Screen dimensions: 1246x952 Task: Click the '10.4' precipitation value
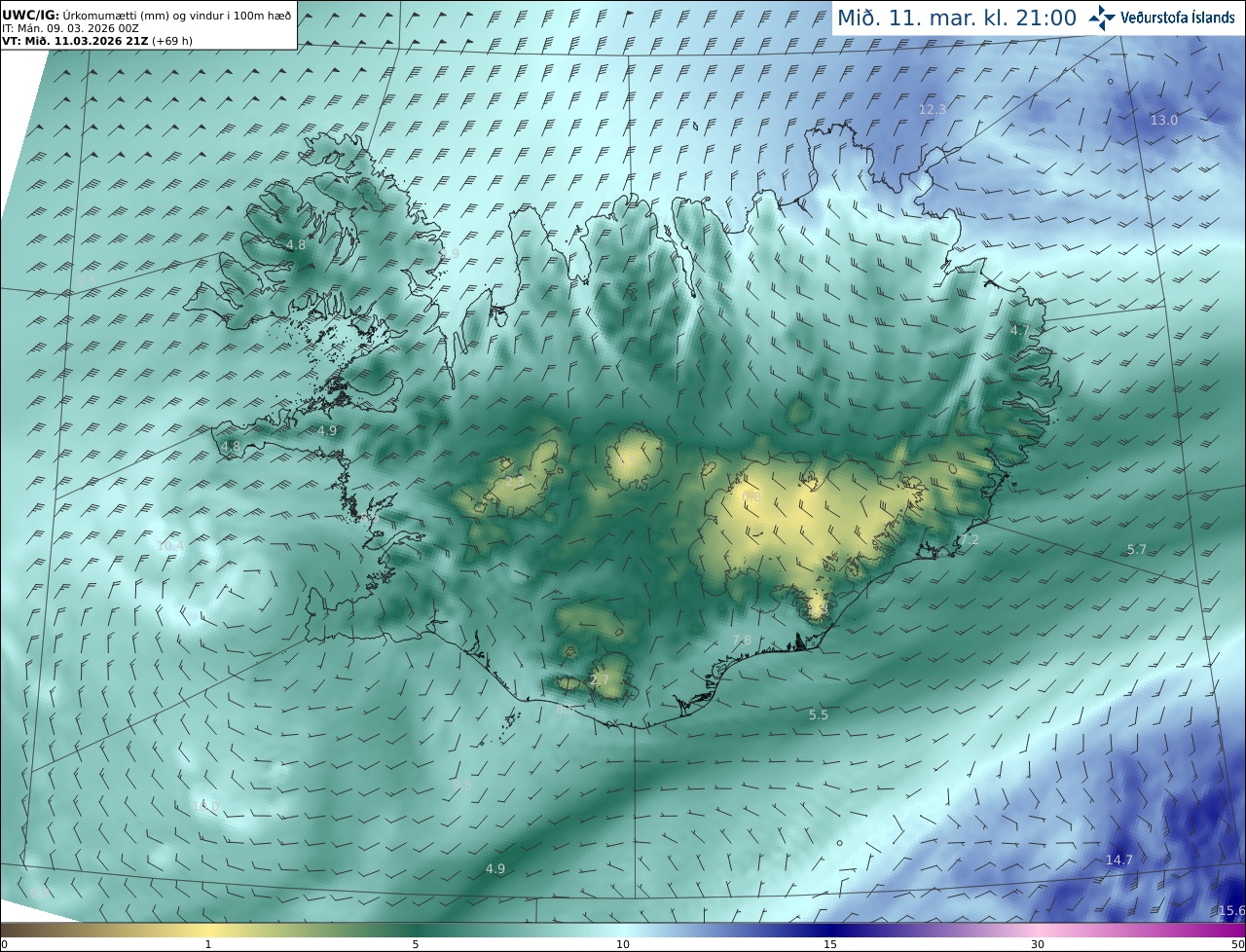[x=170, y=546]
